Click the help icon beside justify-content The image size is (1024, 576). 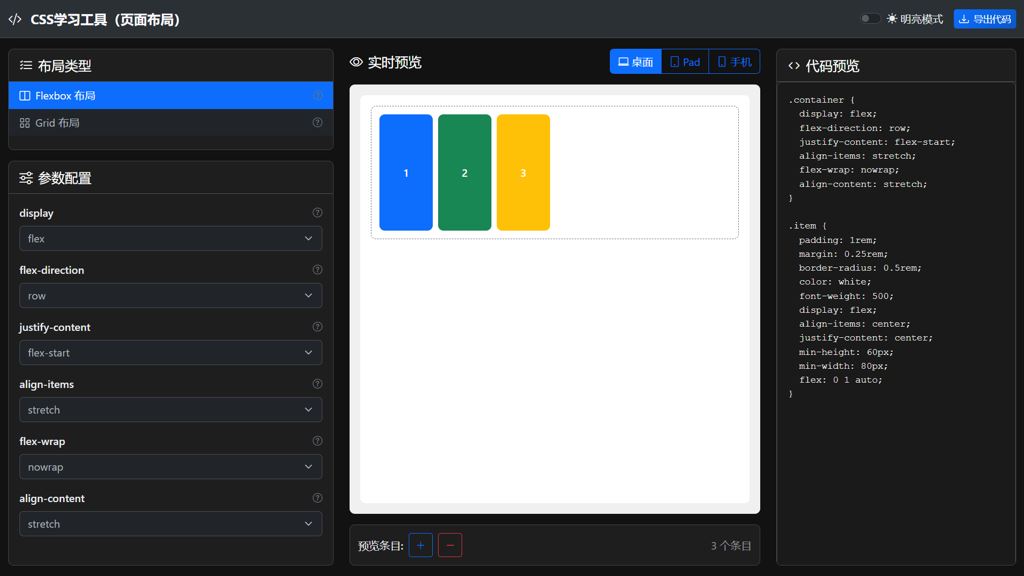[x=318, y=327]
